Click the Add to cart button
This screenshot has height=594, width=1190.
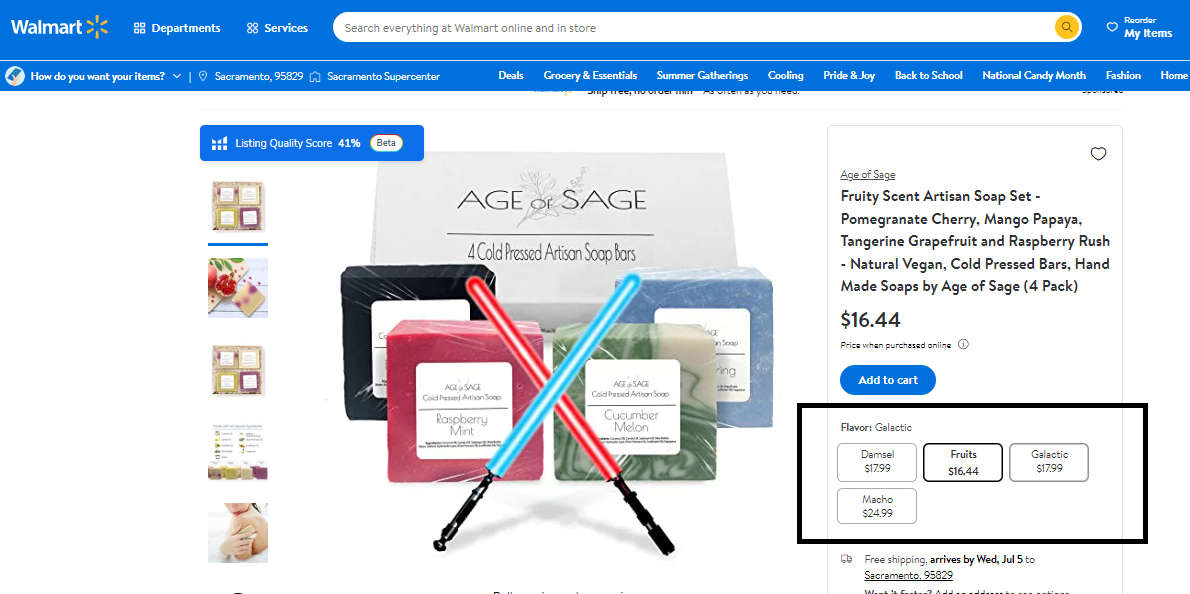[x=887, y=380]
